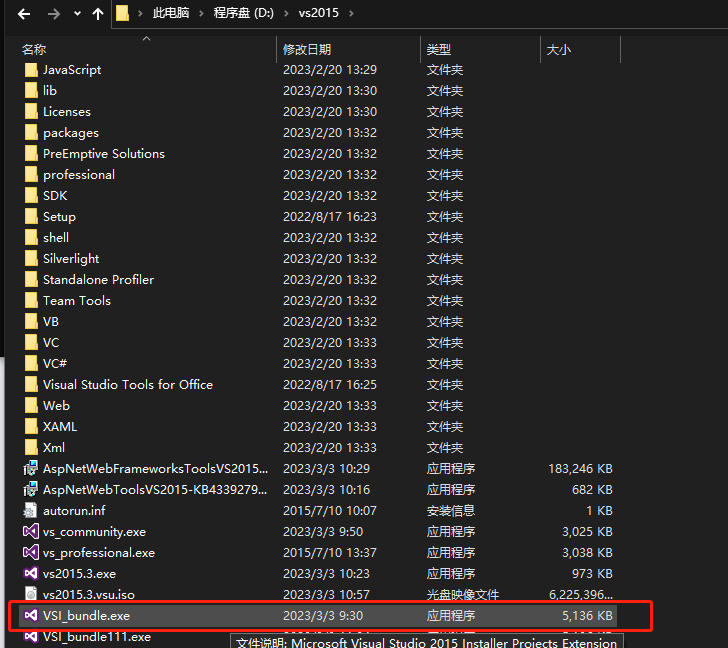Click date 2022/8/17 16:23 of Setup

330,217
